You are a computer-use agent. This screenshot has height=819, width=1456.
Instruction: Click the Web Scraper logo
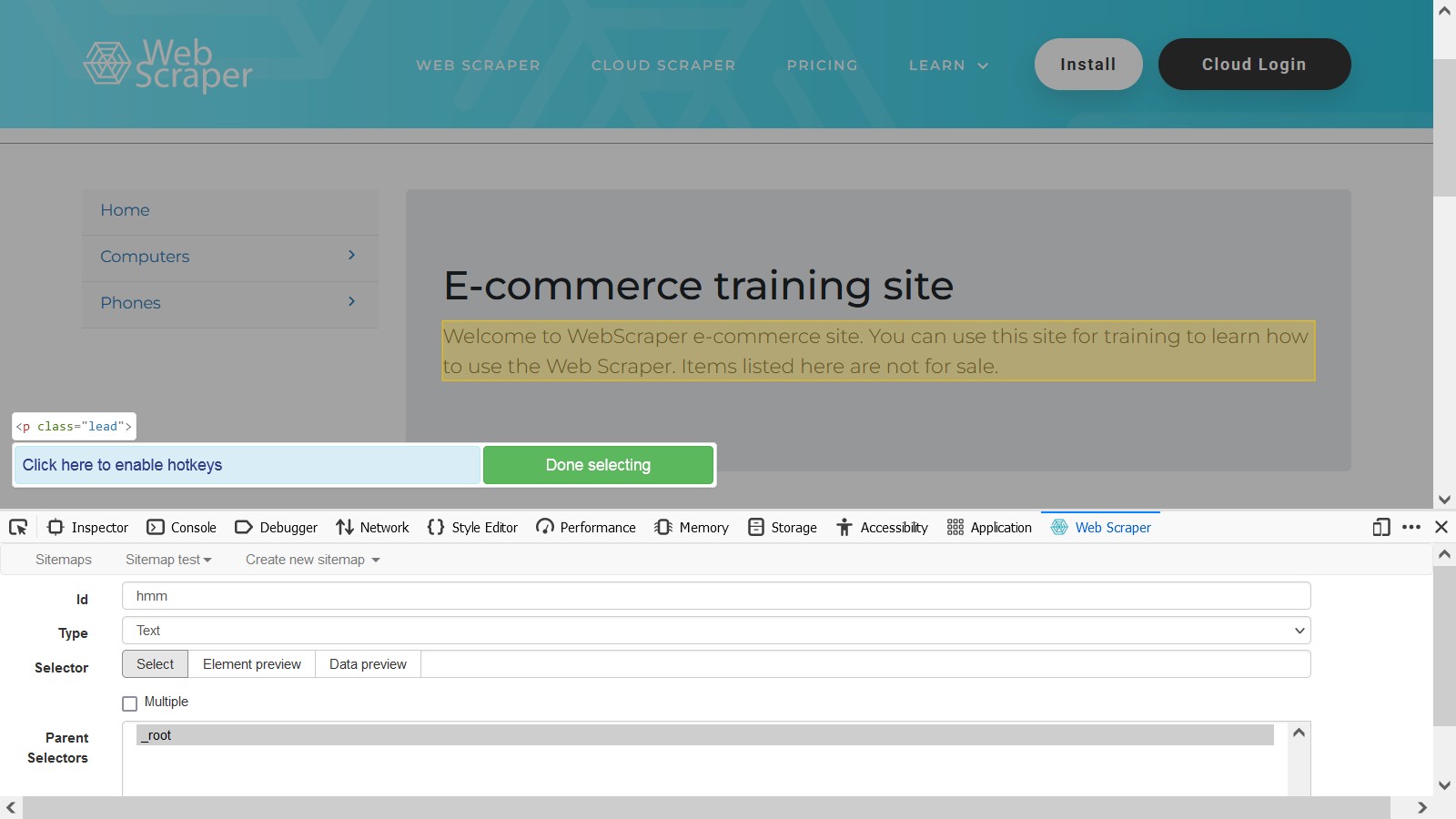click(x=168, y=65)
